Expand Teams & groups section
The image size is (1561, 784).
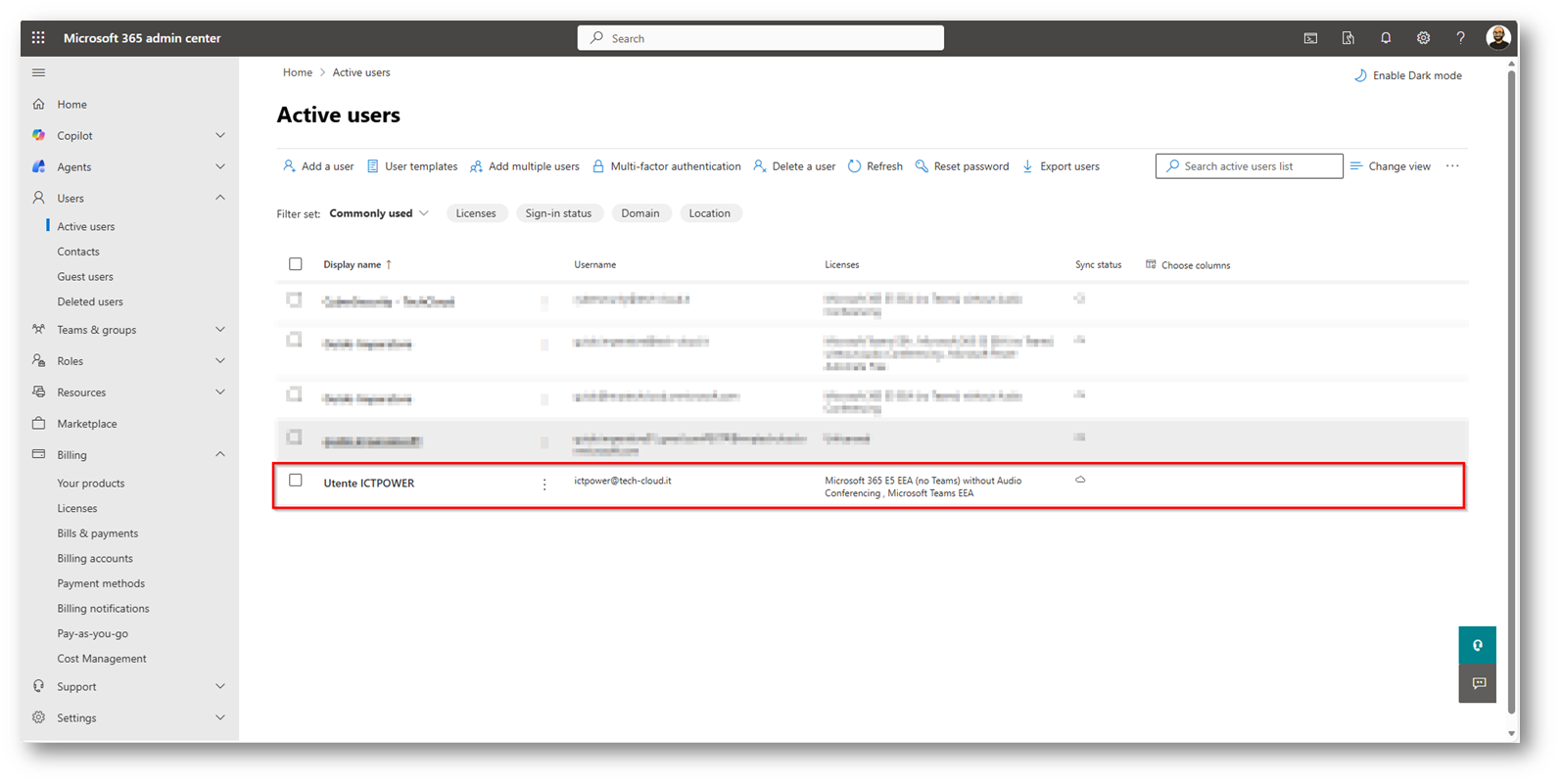219,330
